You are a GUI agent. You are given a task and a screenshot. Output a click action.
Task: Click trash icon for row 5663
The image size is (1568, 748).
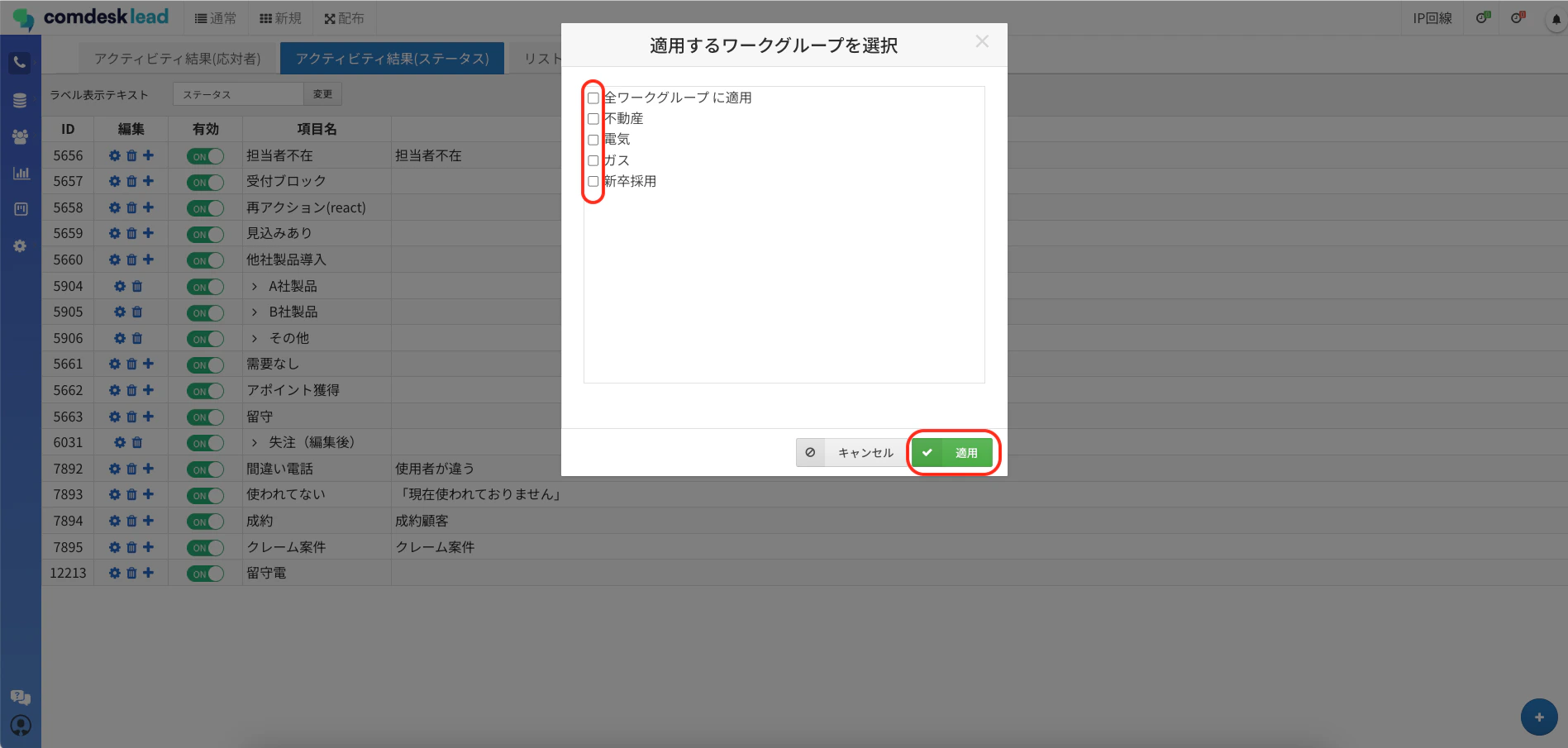click(x=131, y=417)
